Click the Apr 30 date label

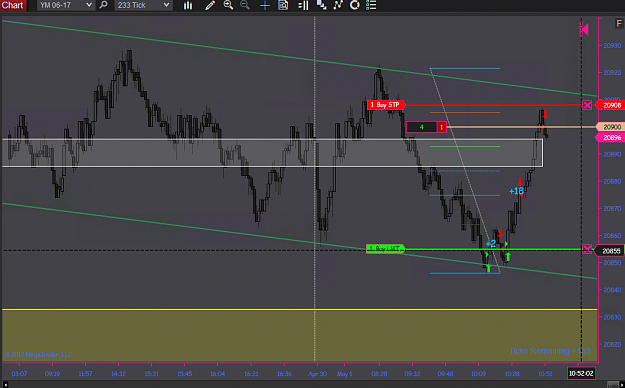(317, 374)
